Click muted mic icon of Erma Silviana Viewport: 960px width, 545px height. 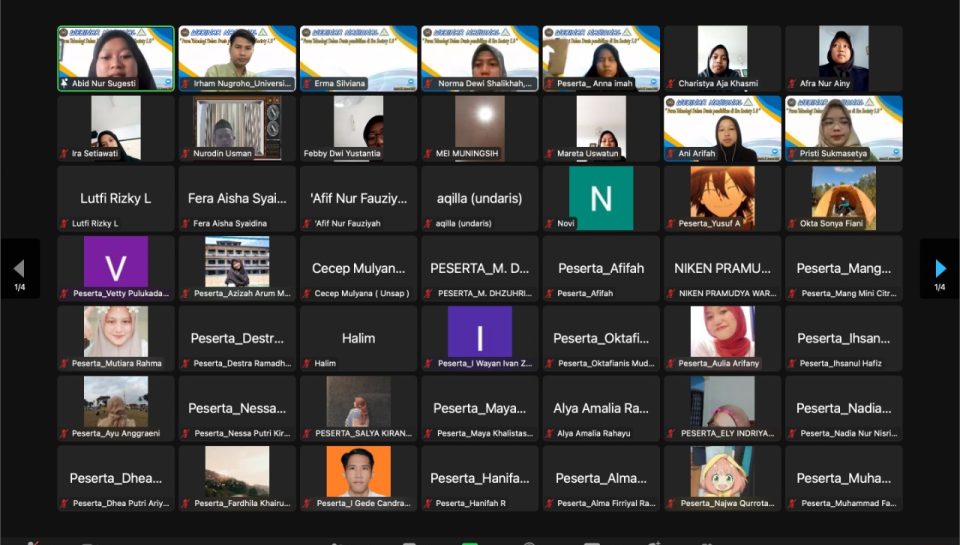point(307,84)
